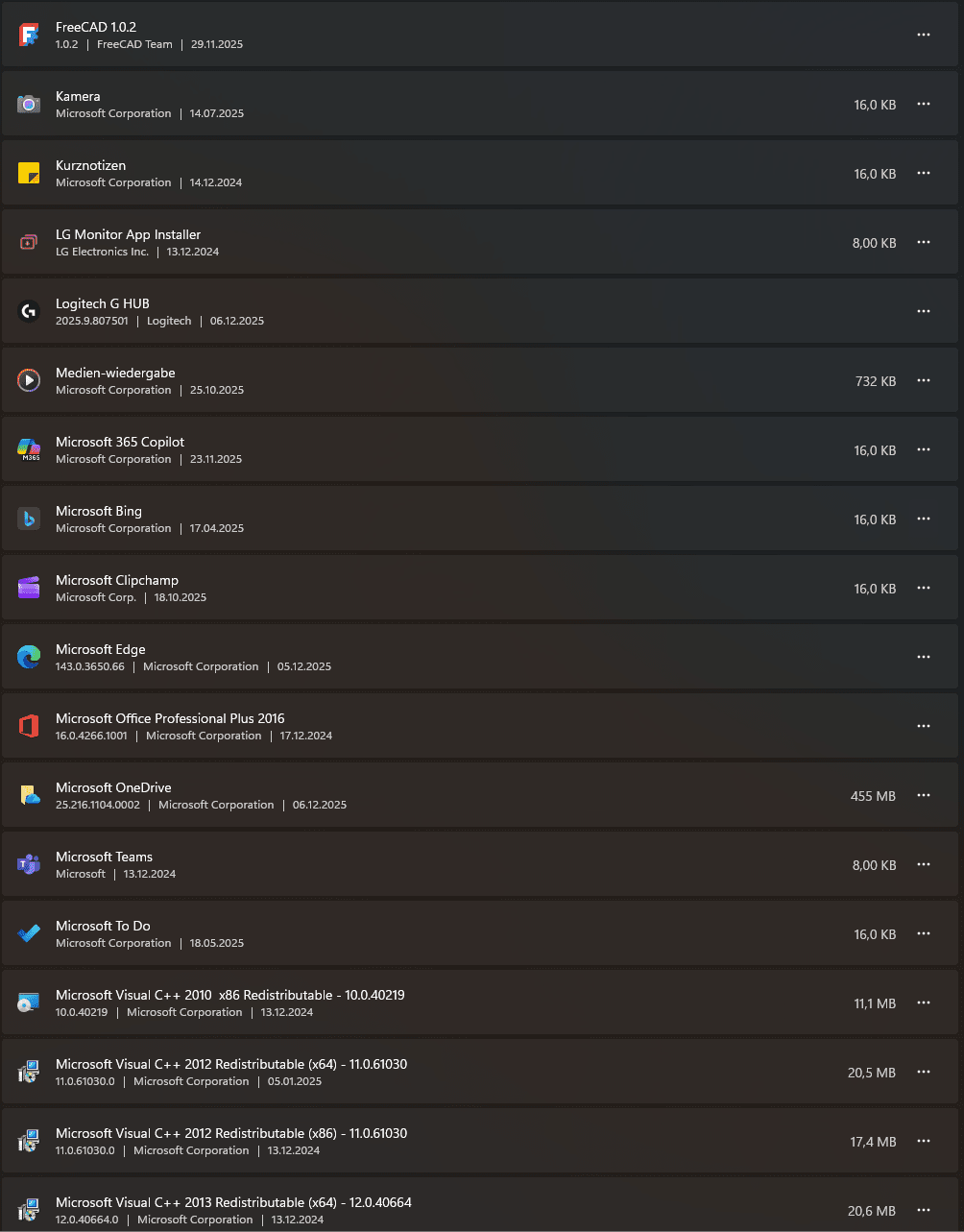
Task: Open the three-dot menu for Microsoft Bing
Action: click(924, 519)
